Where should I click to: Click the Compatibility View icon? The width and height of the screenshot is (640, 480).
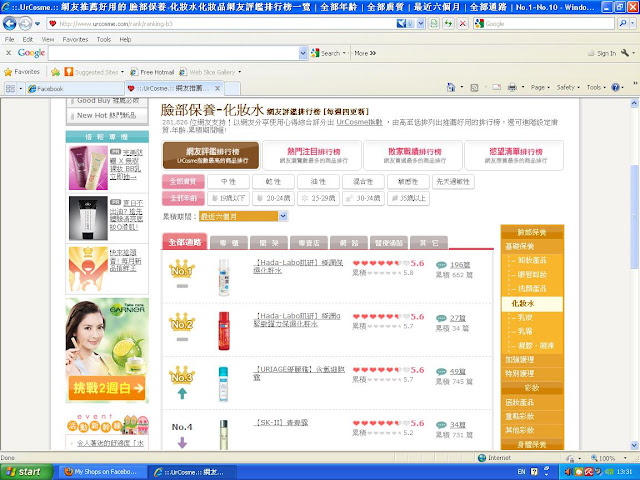434,24
